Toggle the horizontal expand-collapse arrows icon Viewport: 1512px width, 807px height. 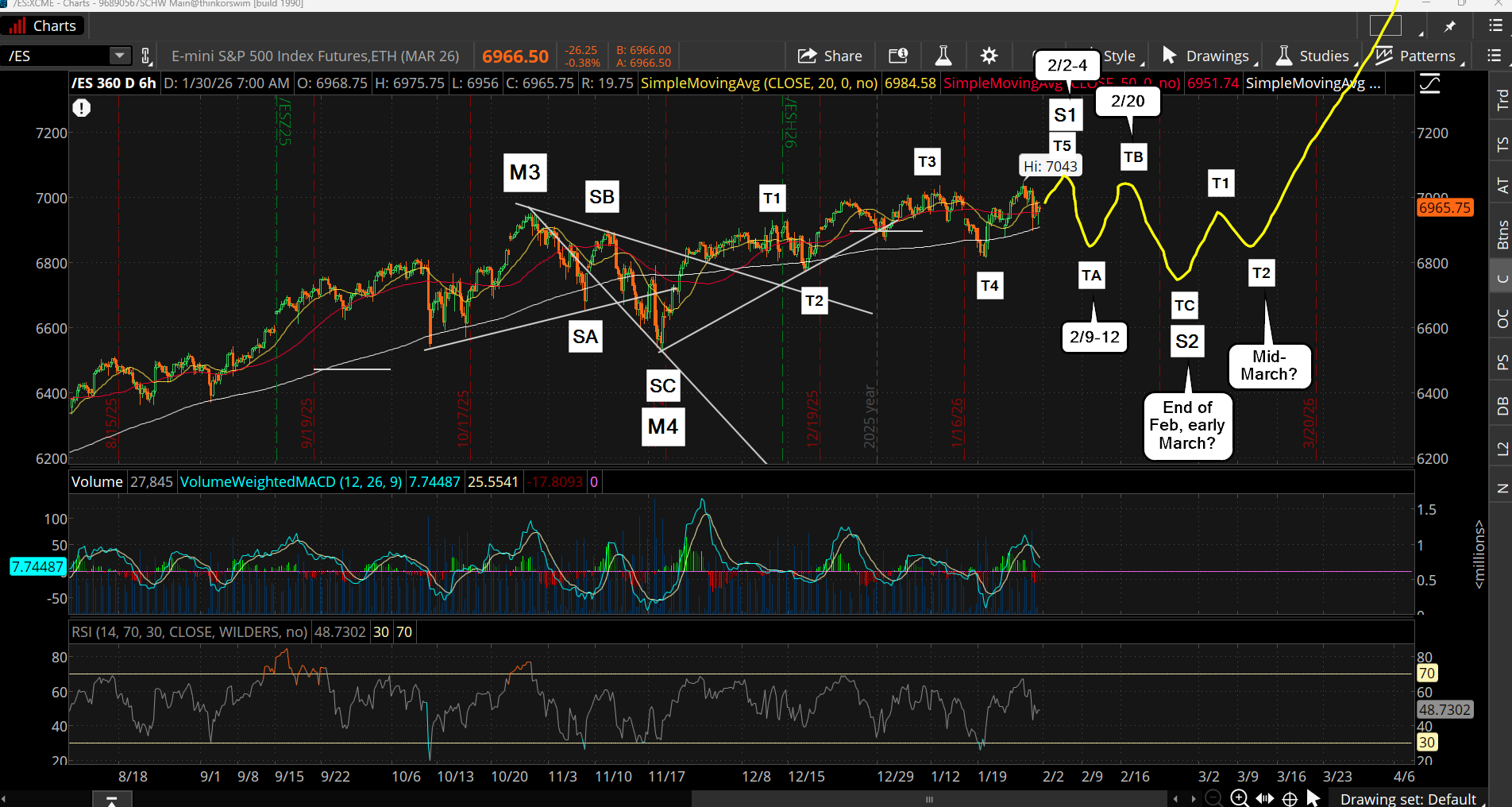click(x=1264, y=798)
